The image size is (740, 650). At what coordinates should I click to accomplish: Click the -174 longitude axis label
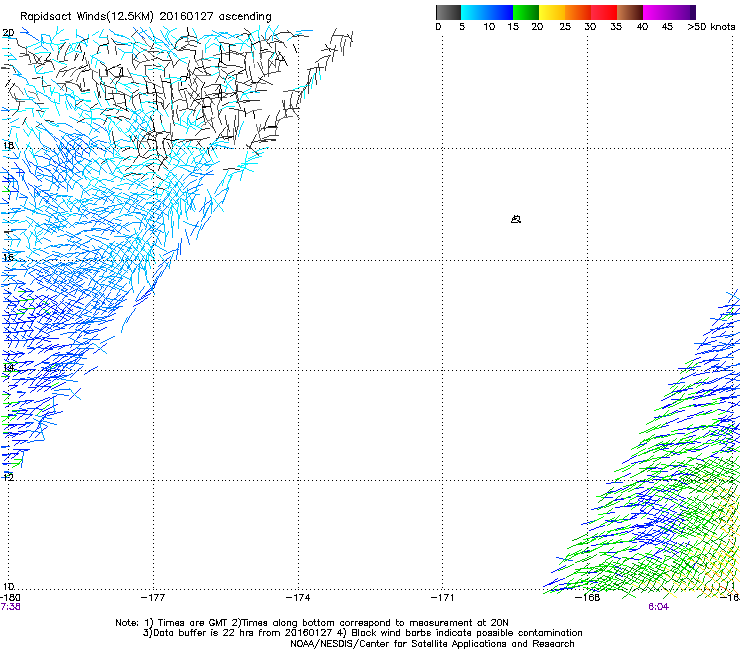298,598
